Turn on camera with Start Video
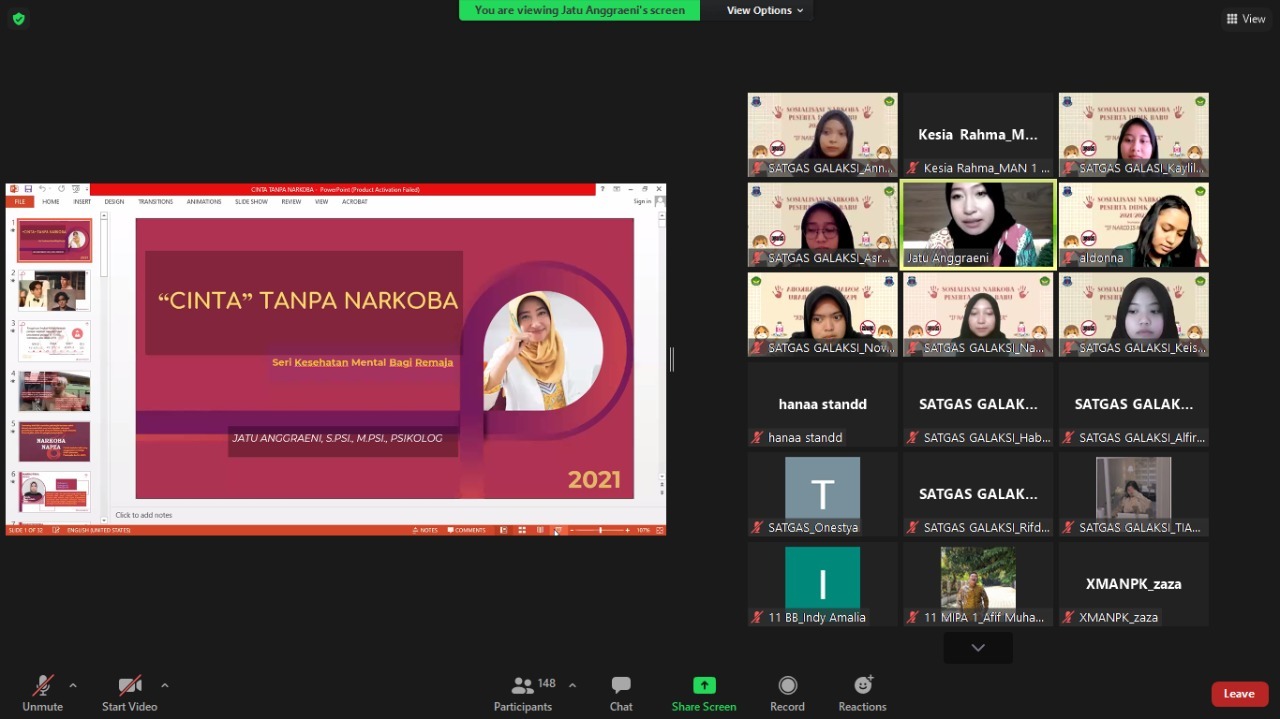The width and height of the screenshot is (1280, 719). (129, 686)
